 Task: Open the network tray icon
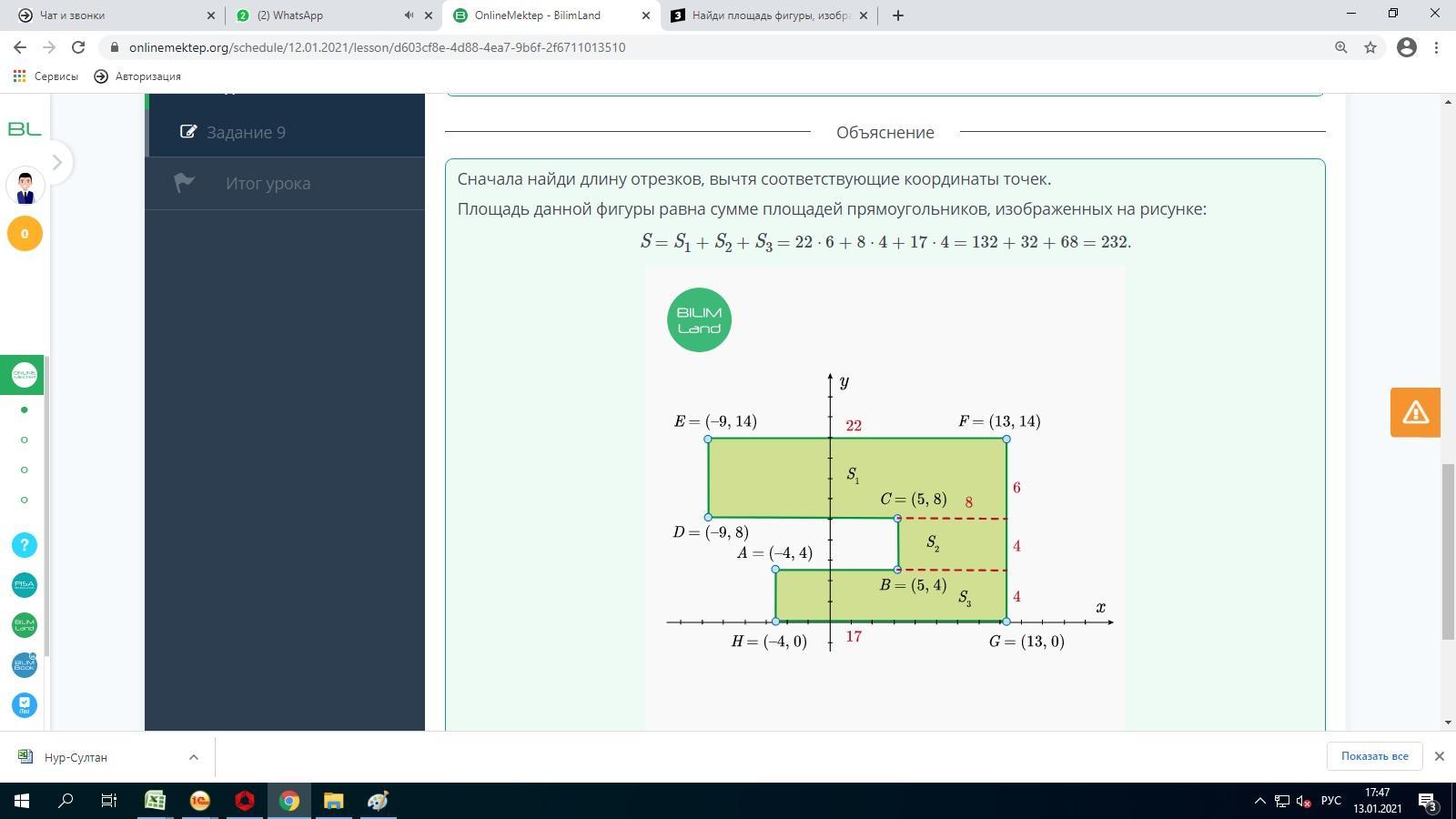[x=1281, y=801]
